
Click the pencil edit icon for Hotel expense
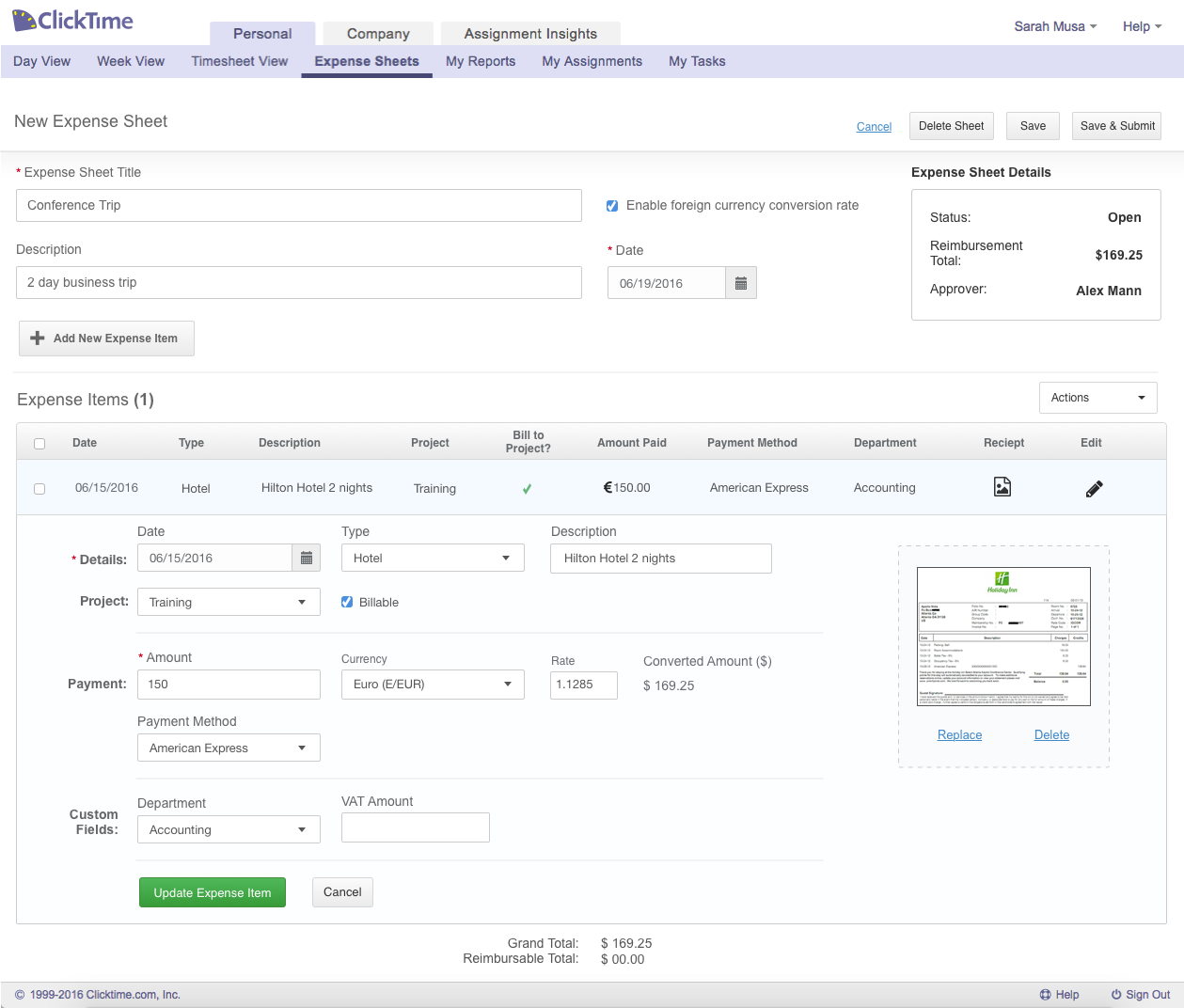click(1094, 489)
